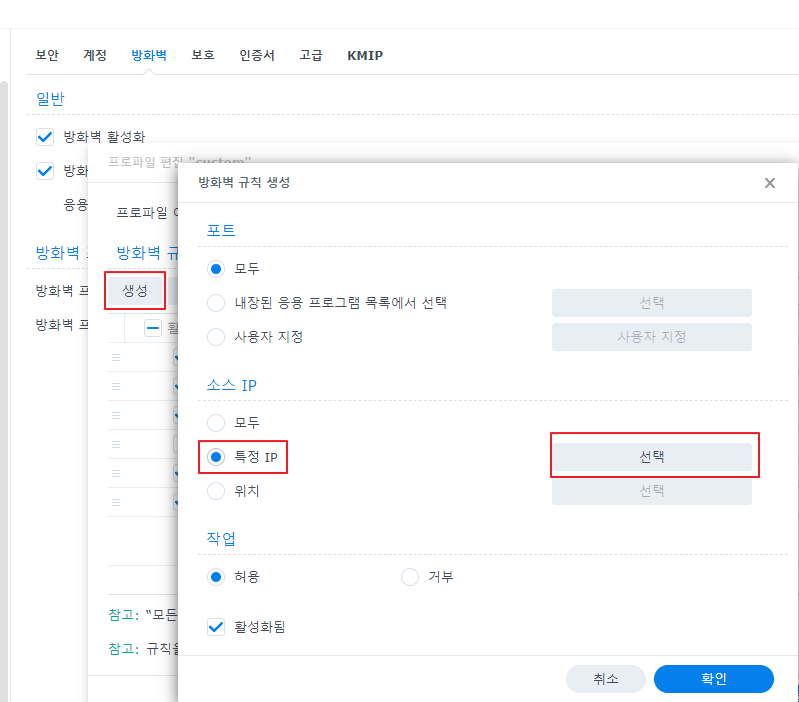The image size is (799, 702).
Task: Open the 계정 tab
Action: click(95, 55)
